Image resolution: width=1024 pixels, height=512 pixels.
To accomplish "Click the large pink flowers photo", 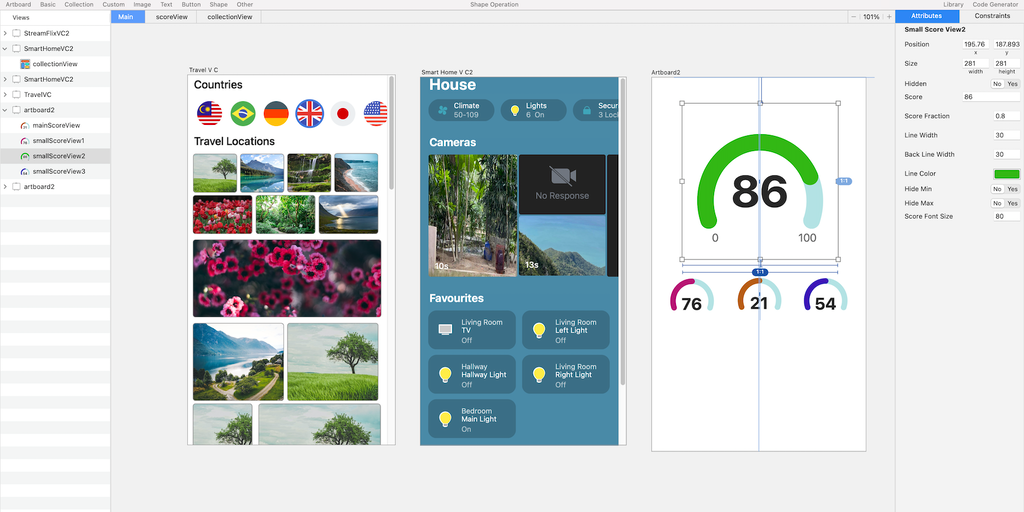I will (287, 278).
